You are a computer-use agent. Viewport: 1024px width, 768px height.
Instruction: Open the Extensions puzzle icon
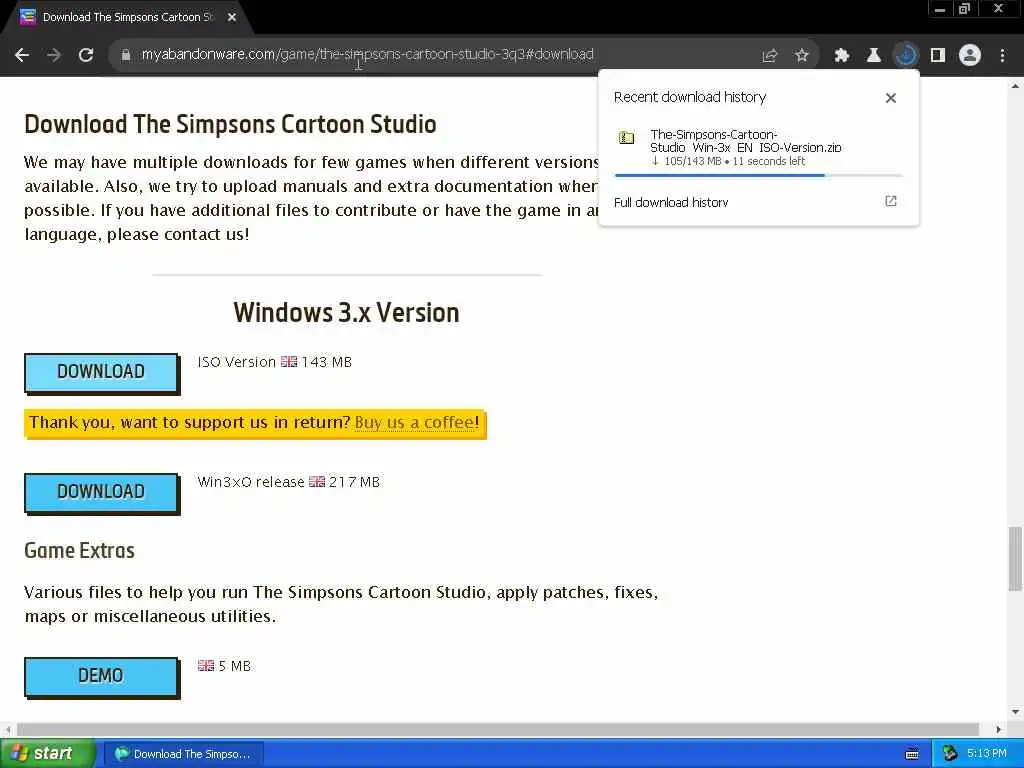tap(842, 56)
